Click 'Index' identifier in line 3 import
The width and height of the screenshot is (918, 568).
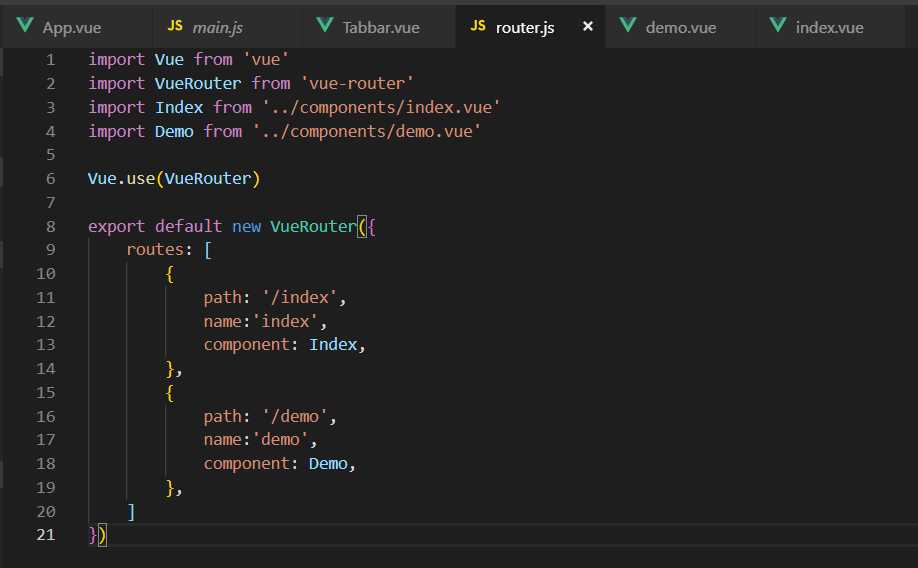[x=179, y=108]
